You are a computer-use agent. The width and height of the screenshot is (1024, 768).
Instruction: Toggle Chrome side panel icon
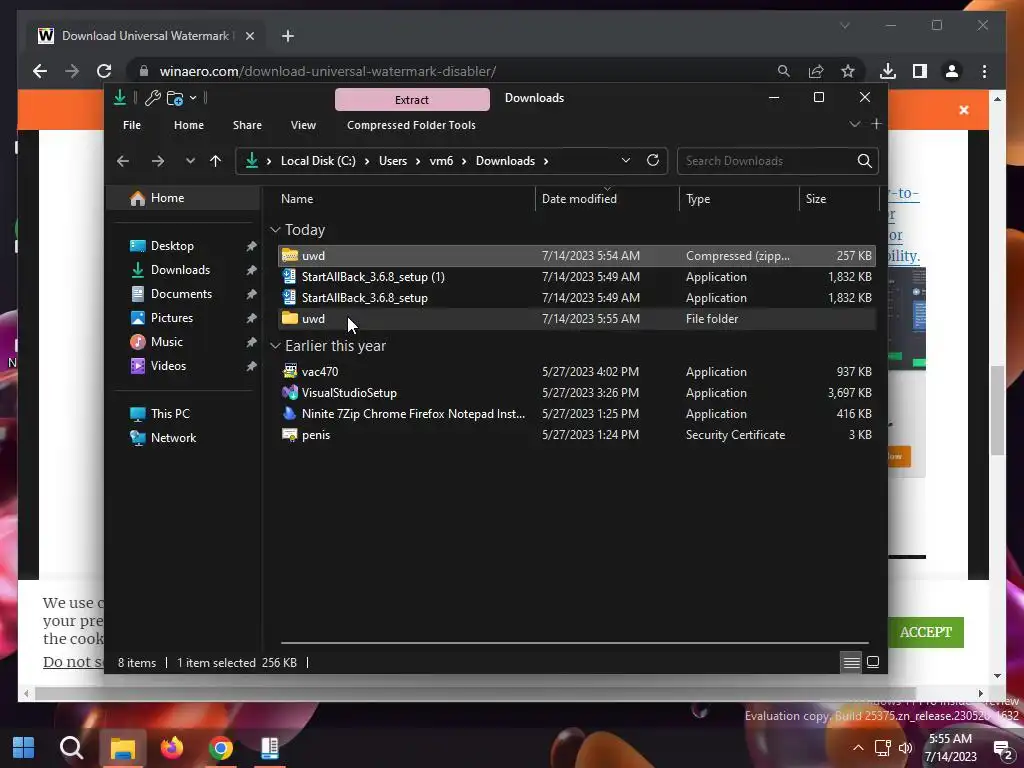(x=920, y=71)
